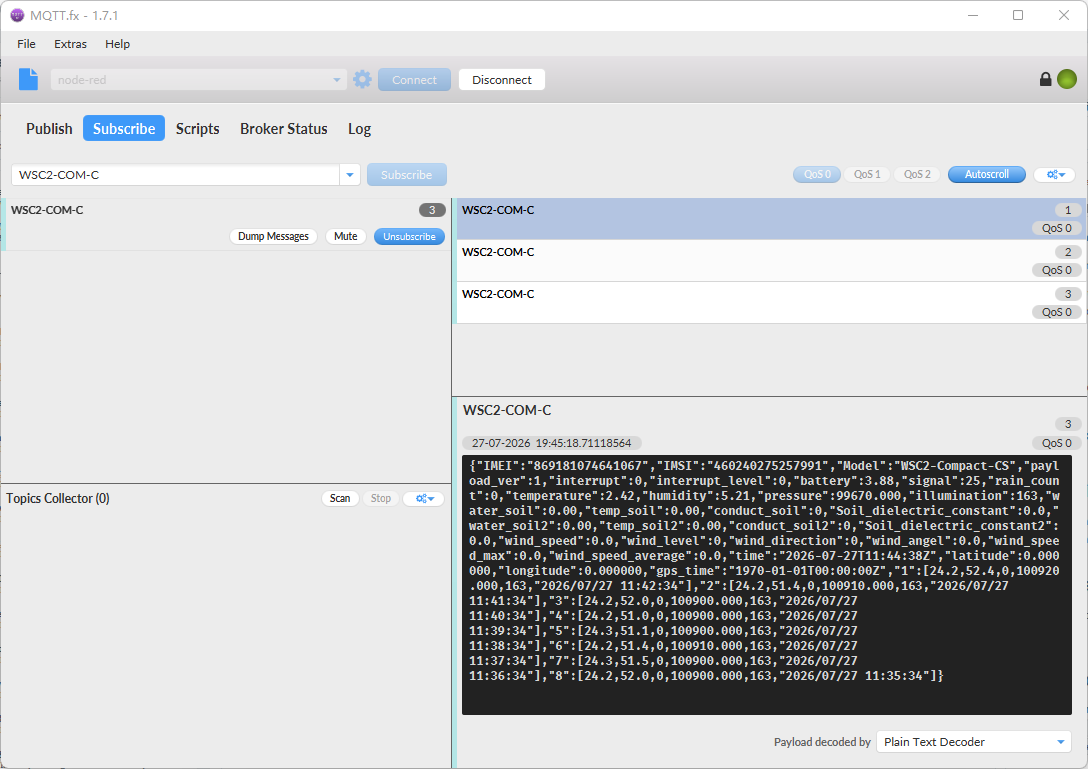This screenshot has height=769, width=1088.
Task: Select received message number 1
Action: tap(769, 219)
